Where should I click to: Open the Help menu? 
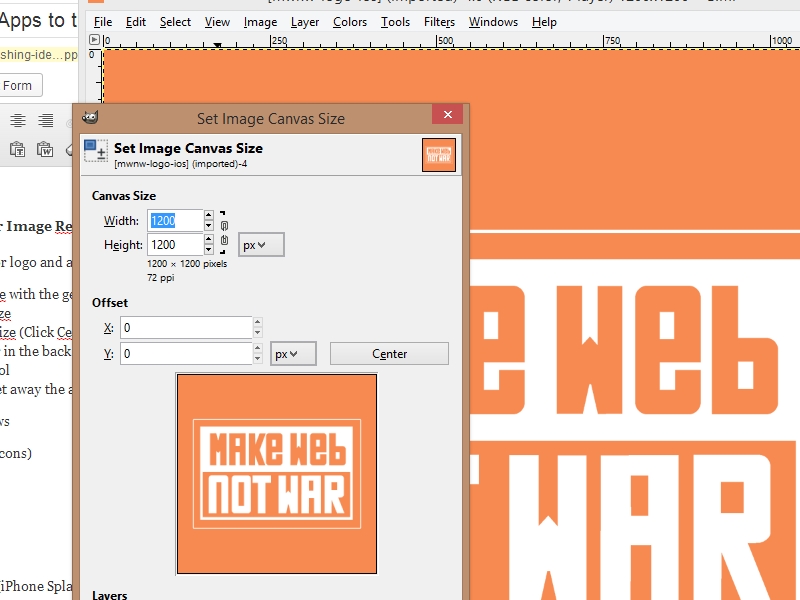[544, 22]
